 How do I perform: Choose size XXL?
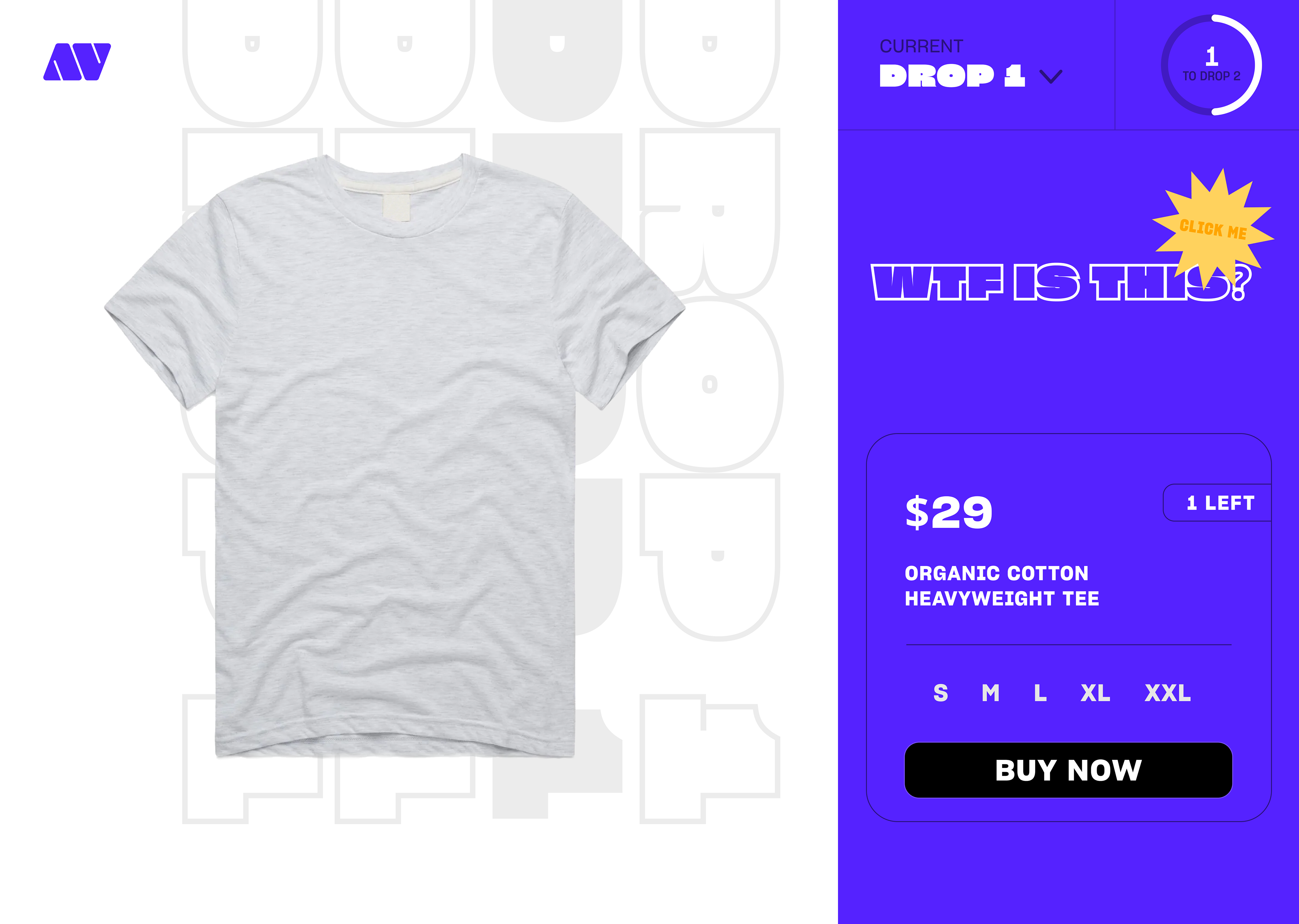[x=1168, y=693]
